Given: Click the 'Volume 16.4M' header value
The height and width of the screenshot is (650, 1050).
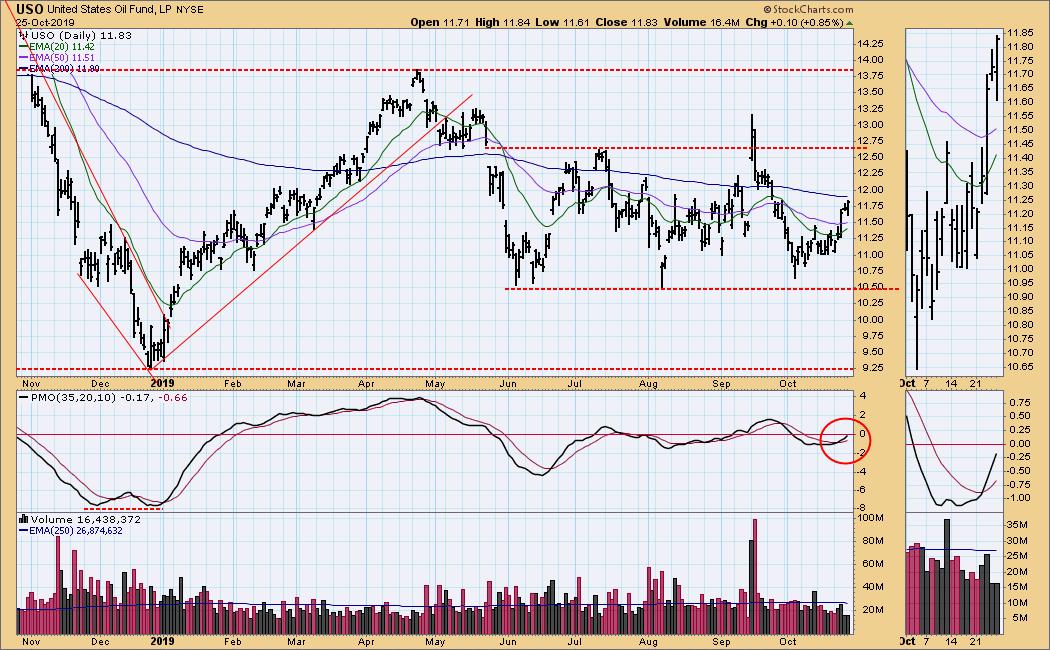Looking at the screenshot, I should (x=702, y=22).
